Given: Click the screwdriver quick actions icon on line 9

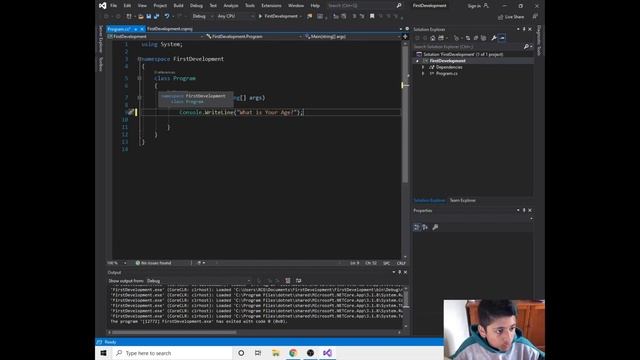Looking at the screenshot, I should [x=131, y=112].
